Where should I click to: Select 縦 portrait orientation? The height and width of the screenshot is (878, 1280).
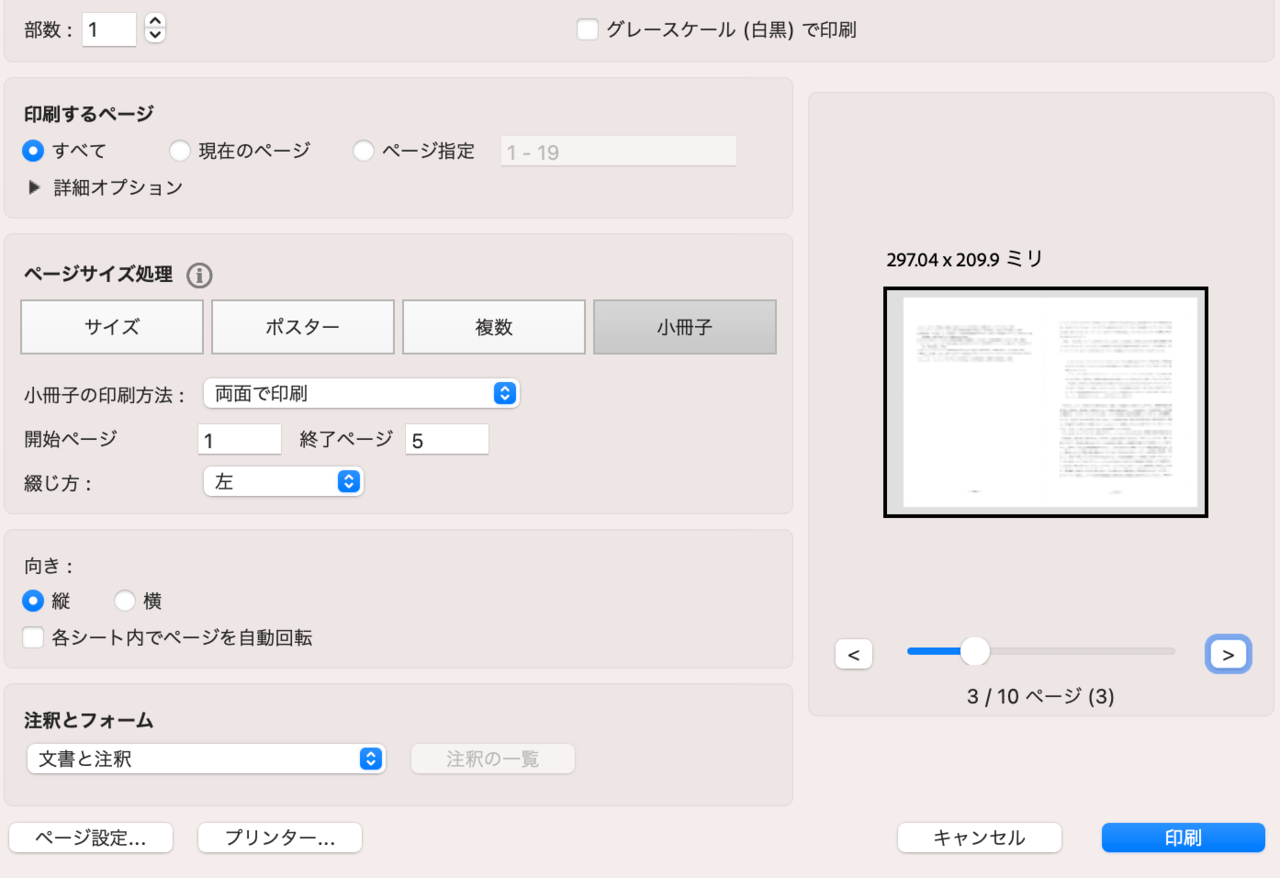tap(34, 601)
